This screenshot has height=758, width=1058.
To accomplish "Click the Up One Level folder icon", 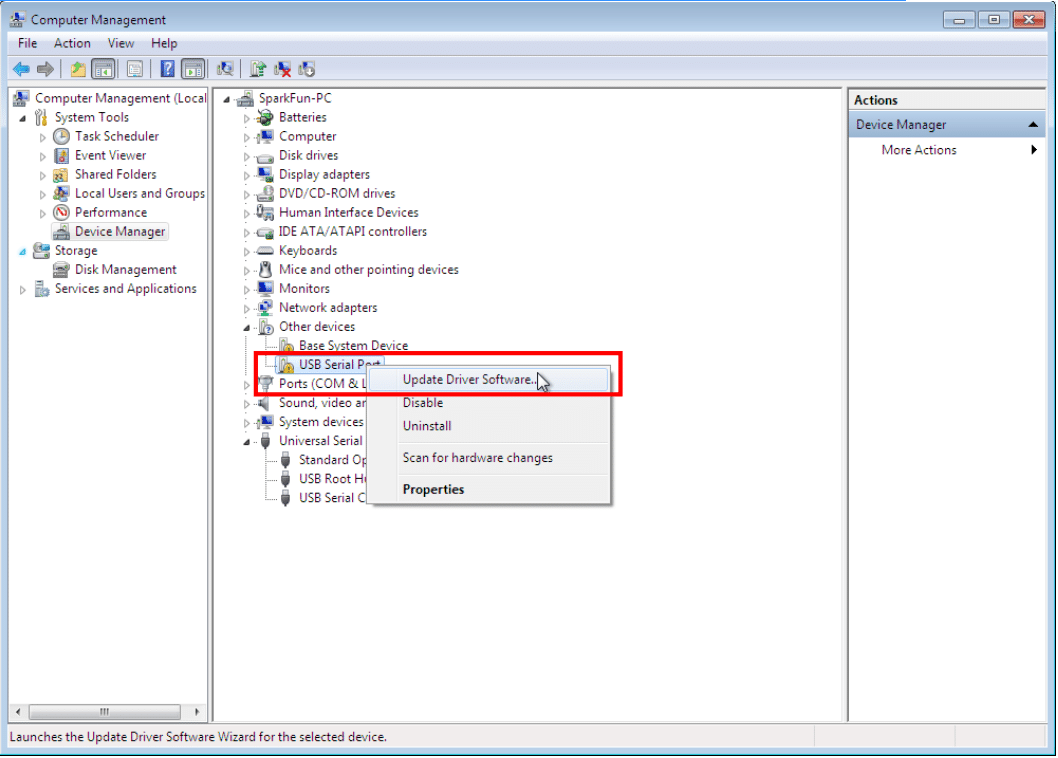I will (77, 69).
